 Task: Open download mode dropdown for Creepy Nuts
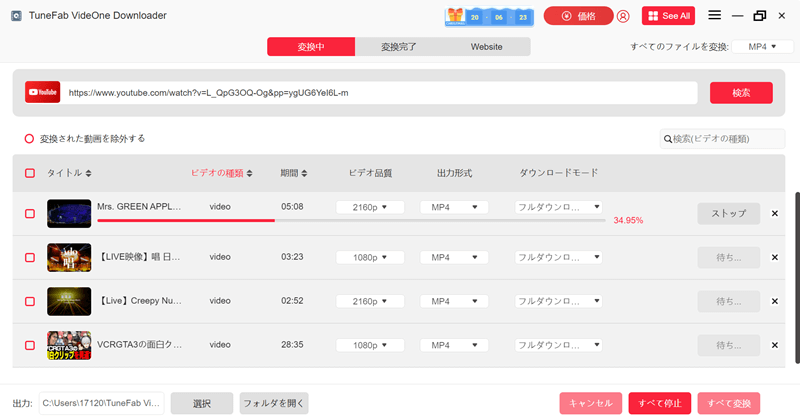coord(558,301)
